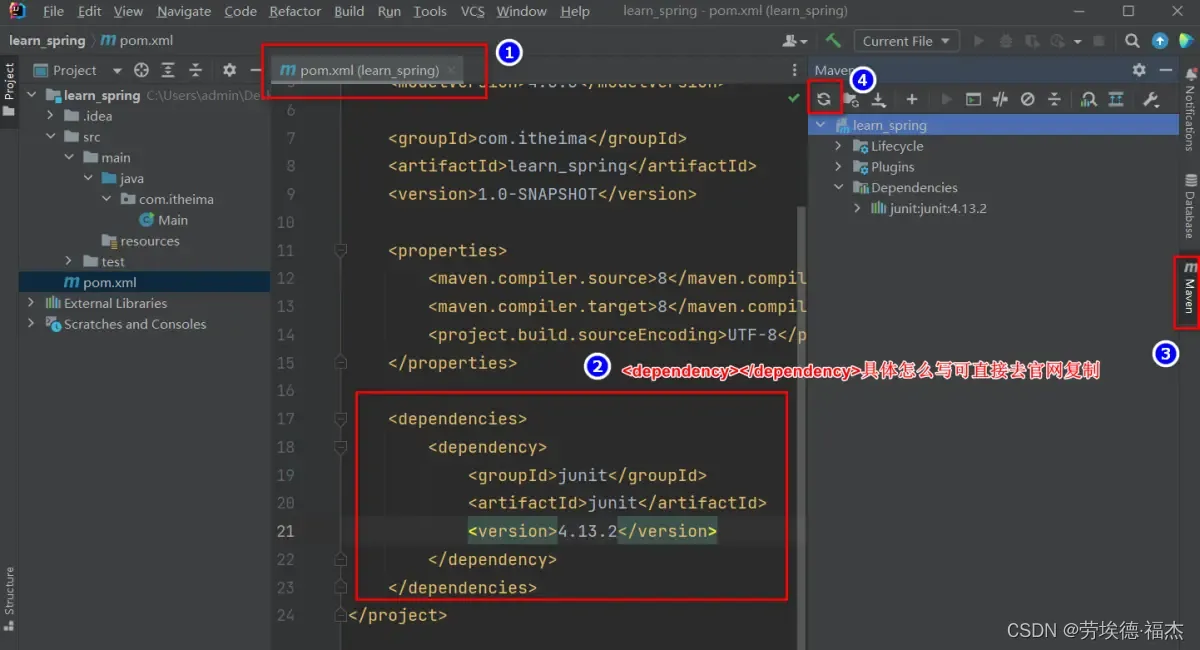Download sources and documentation in Maven toolbar

(x=878, y=99)
